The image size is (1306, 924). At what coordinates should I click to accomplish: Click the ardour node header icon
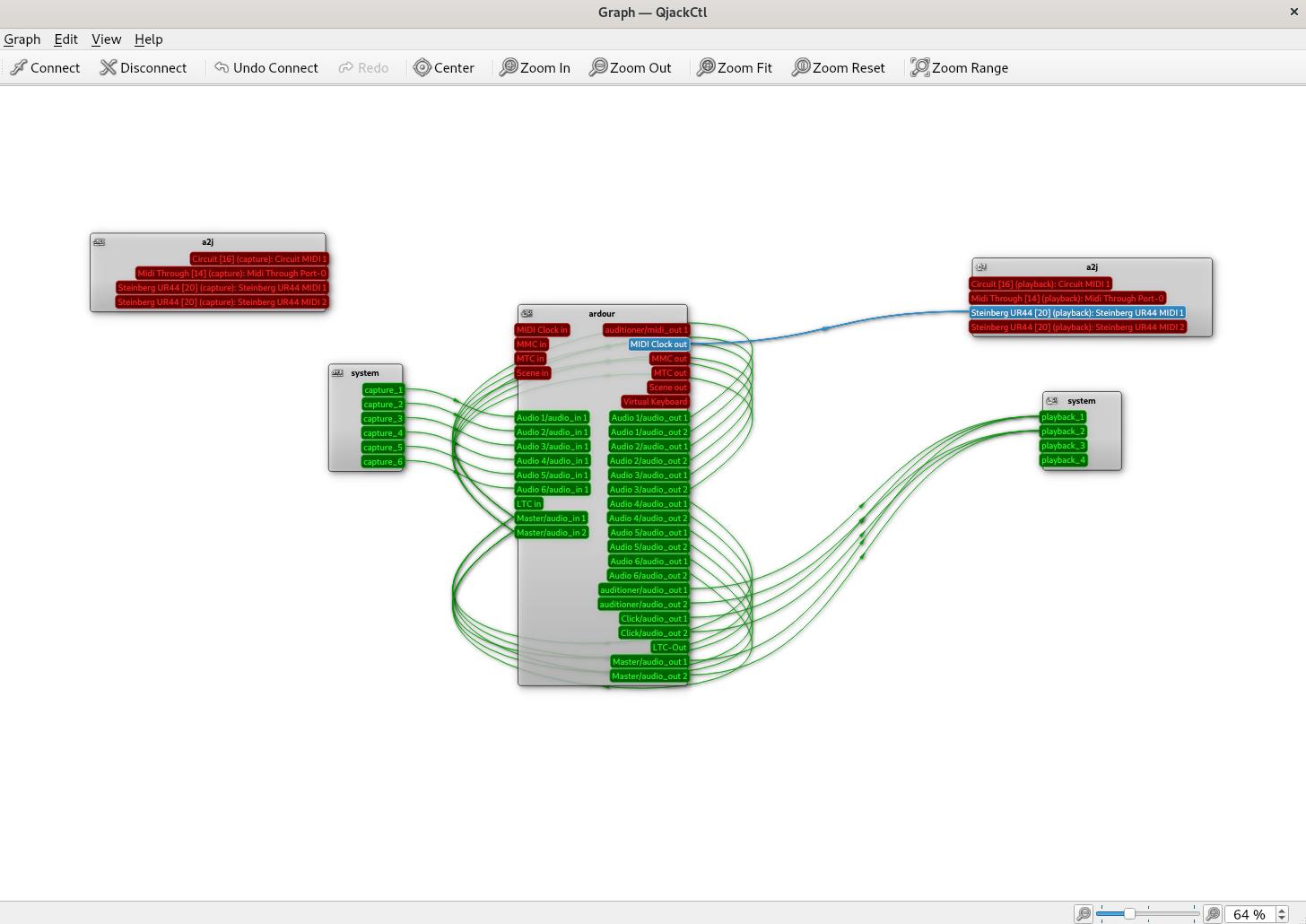(x=527, y=313)
